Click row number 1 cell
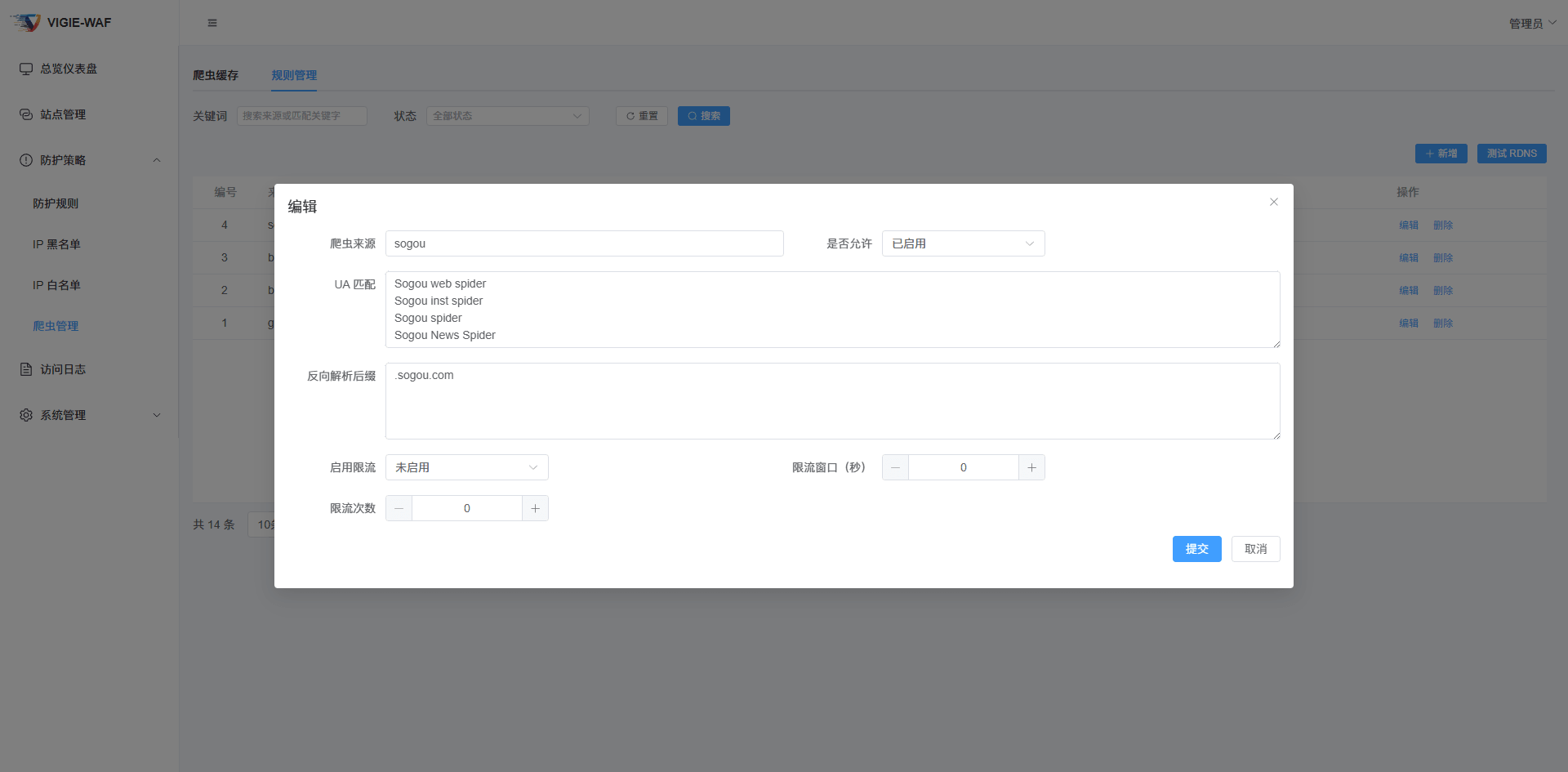 click(225, 324)
